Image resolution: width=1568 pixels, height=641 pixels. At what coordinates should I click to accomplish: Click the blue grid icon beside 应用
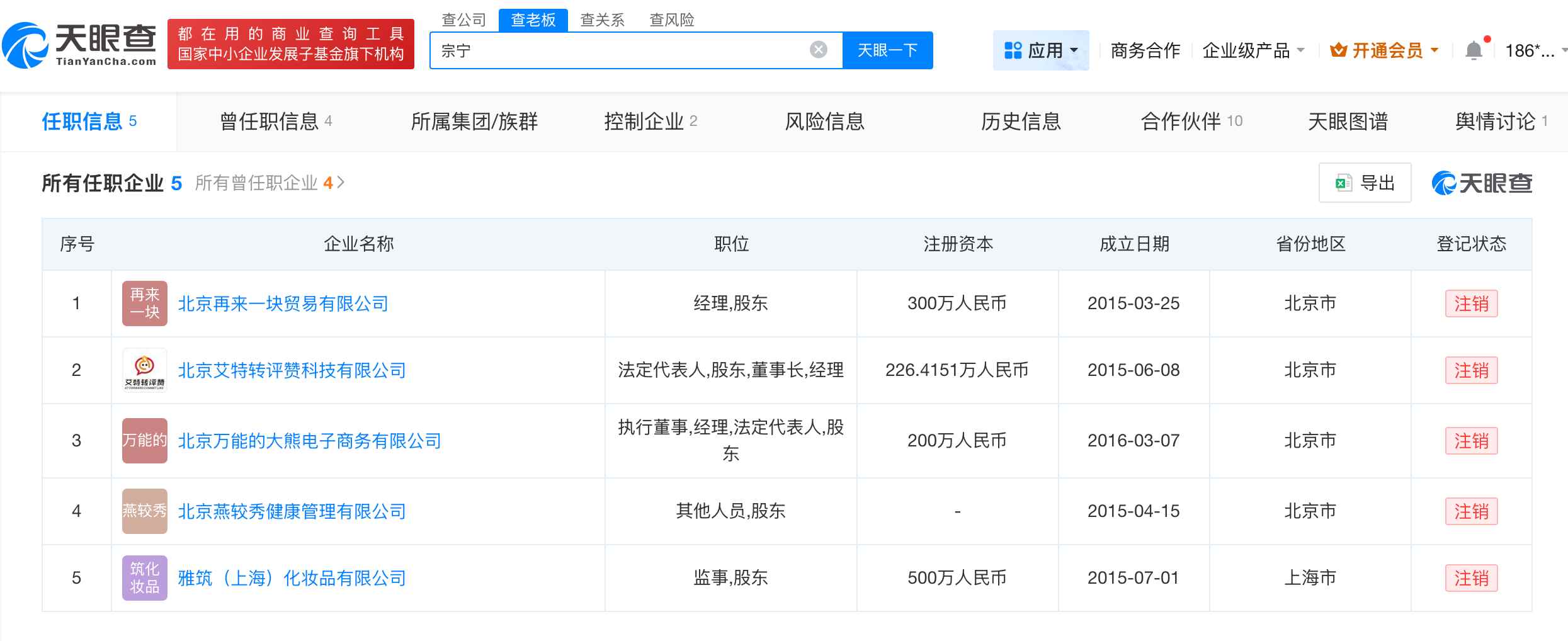point(1014,49)
